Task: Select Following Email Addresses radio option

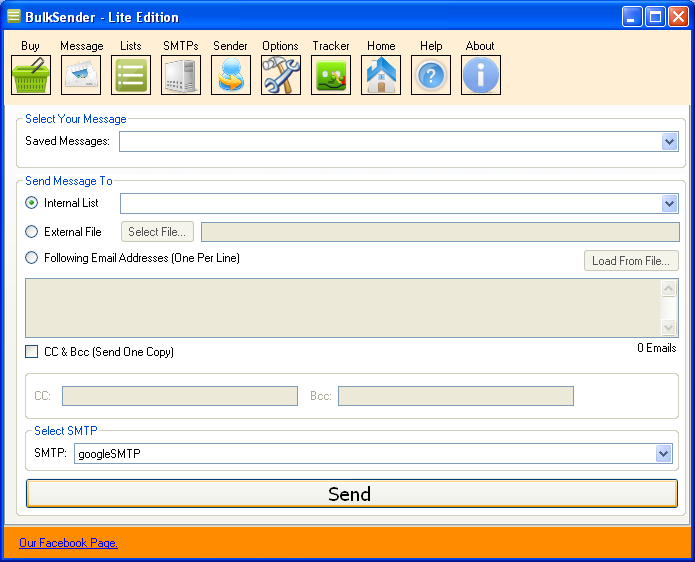Action: click(x=32, y=258)
